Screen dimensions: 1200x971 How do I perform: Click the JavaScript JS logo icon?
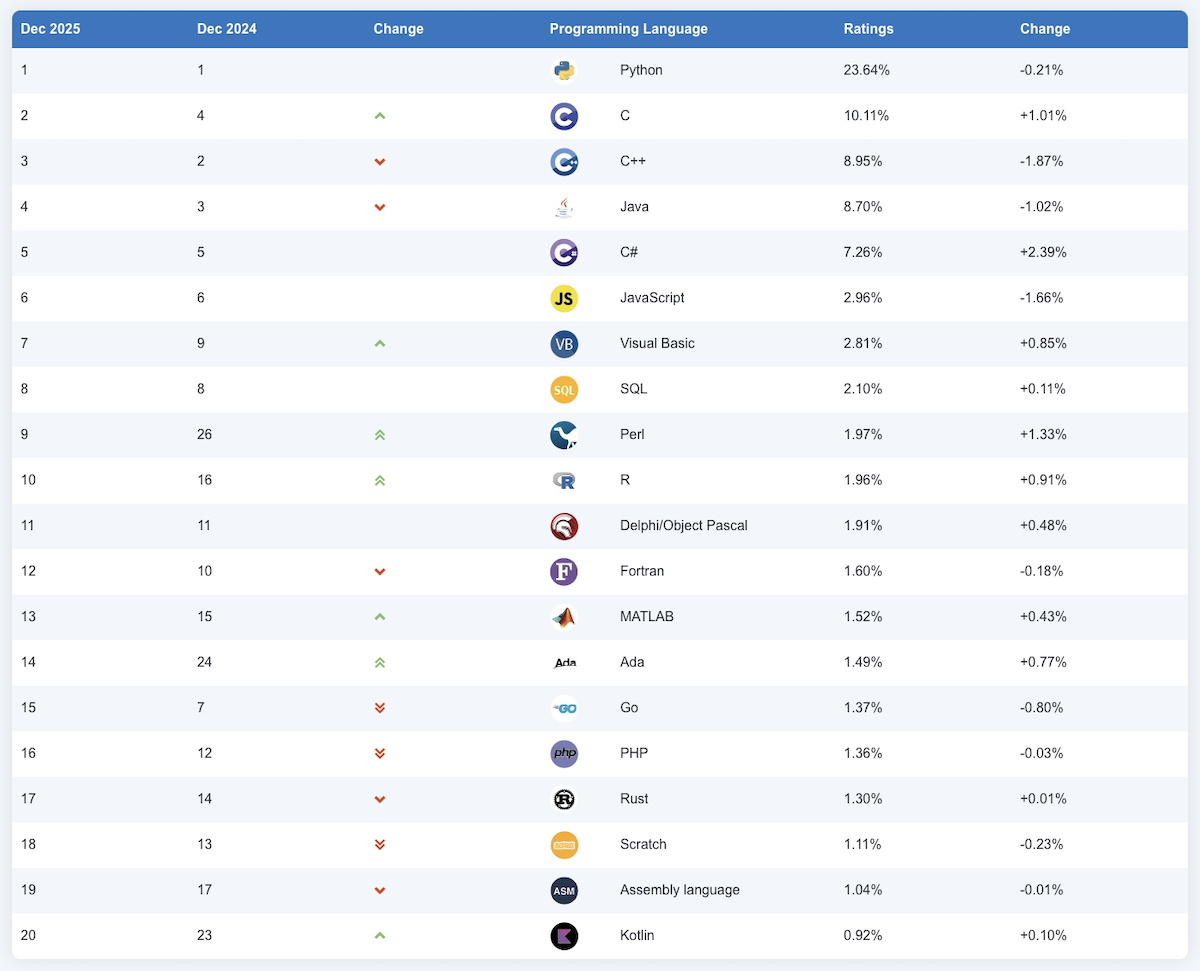[x=564, y=298]
